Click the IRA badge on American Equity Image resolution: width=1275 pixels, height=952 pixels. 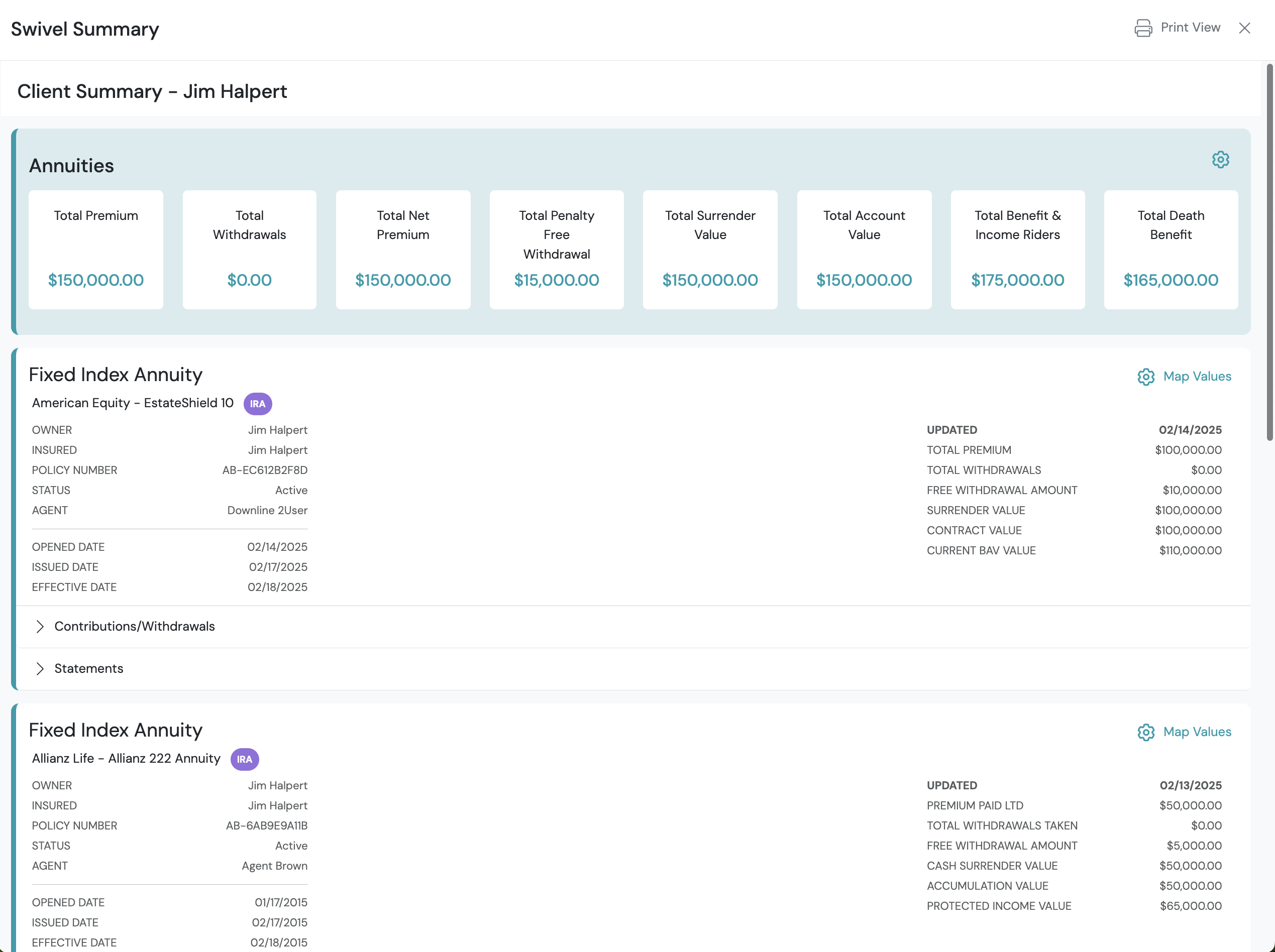click(x=258, y=403)
